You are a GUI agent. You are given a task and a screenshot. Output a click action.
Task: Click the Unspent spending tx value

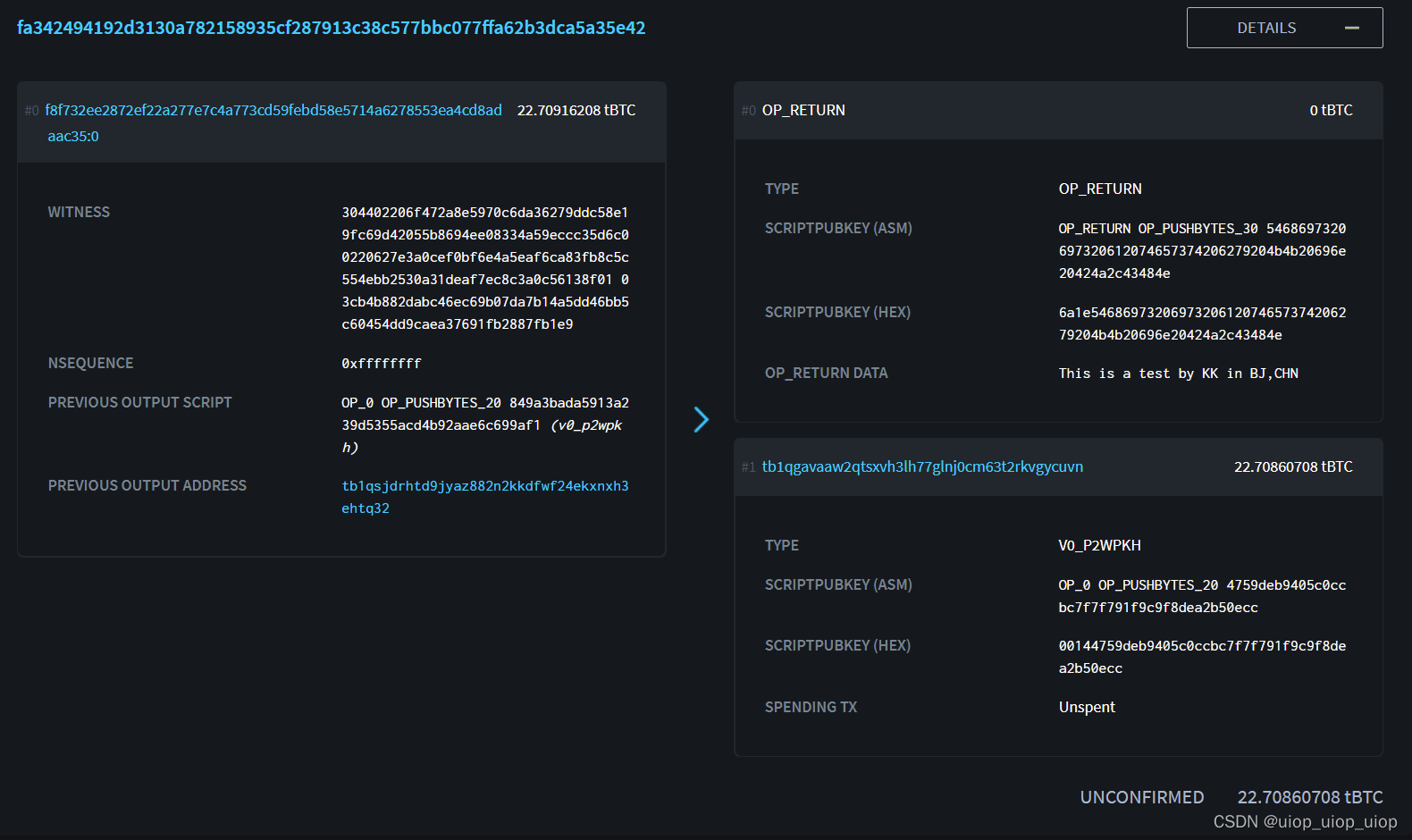click(x=1087, y=707)
